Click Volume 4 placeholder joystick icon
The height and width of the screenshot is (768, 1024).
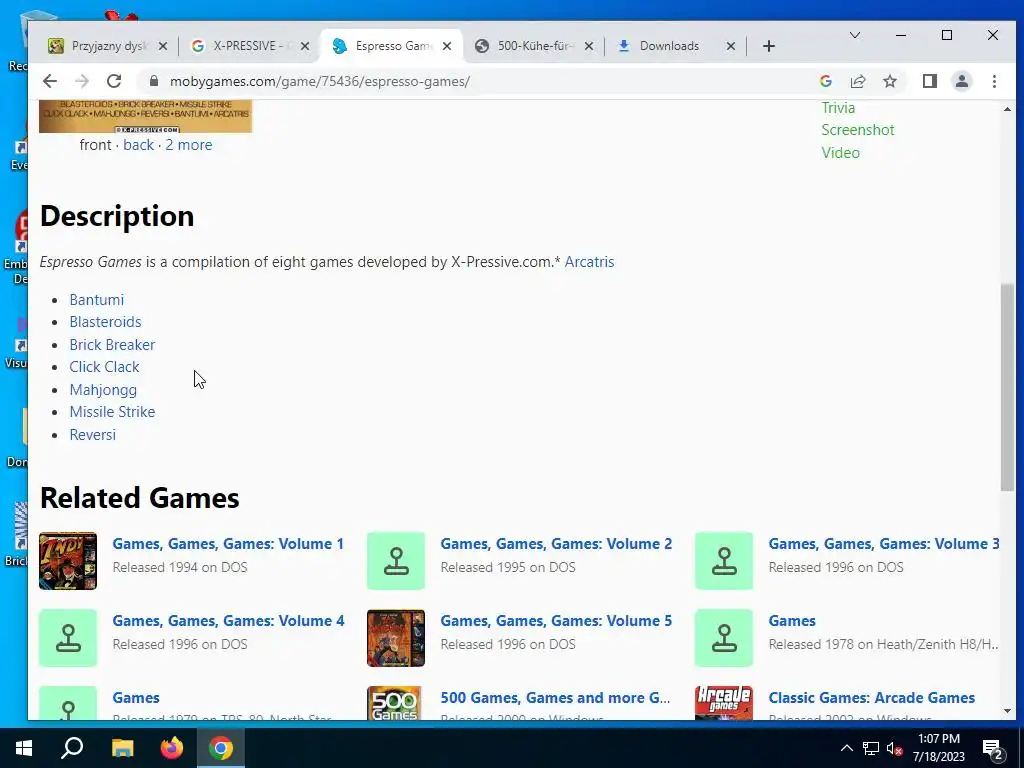coord(68,638)
